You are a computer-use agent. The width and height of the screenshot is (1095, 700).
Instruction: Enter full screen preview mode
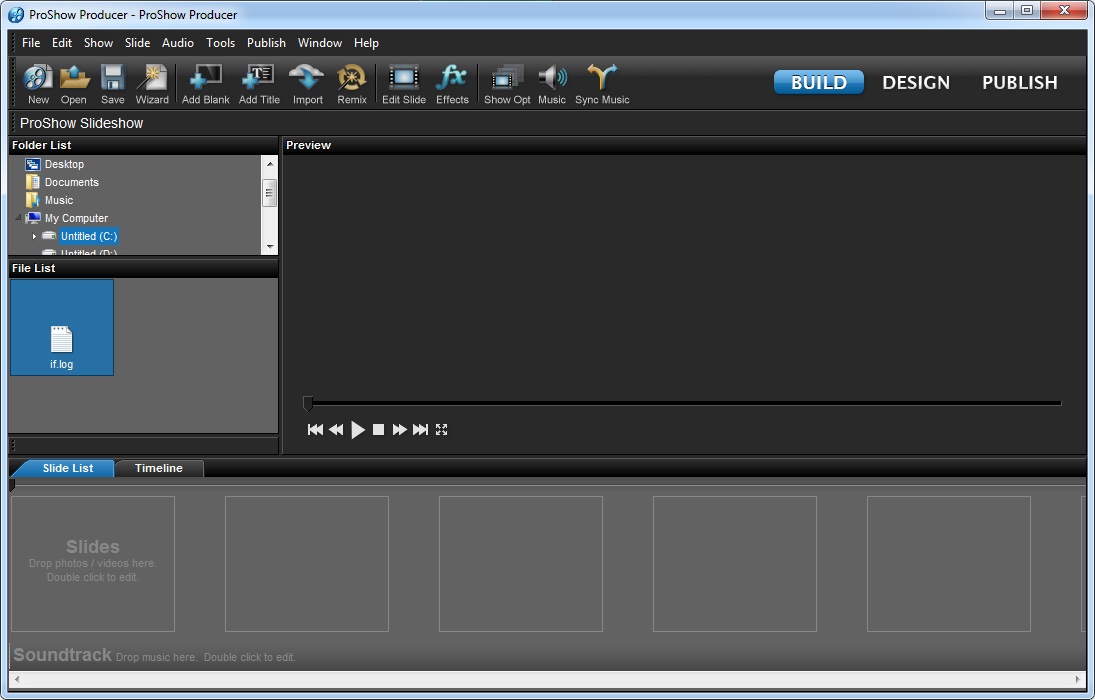[x=441, y=430]
